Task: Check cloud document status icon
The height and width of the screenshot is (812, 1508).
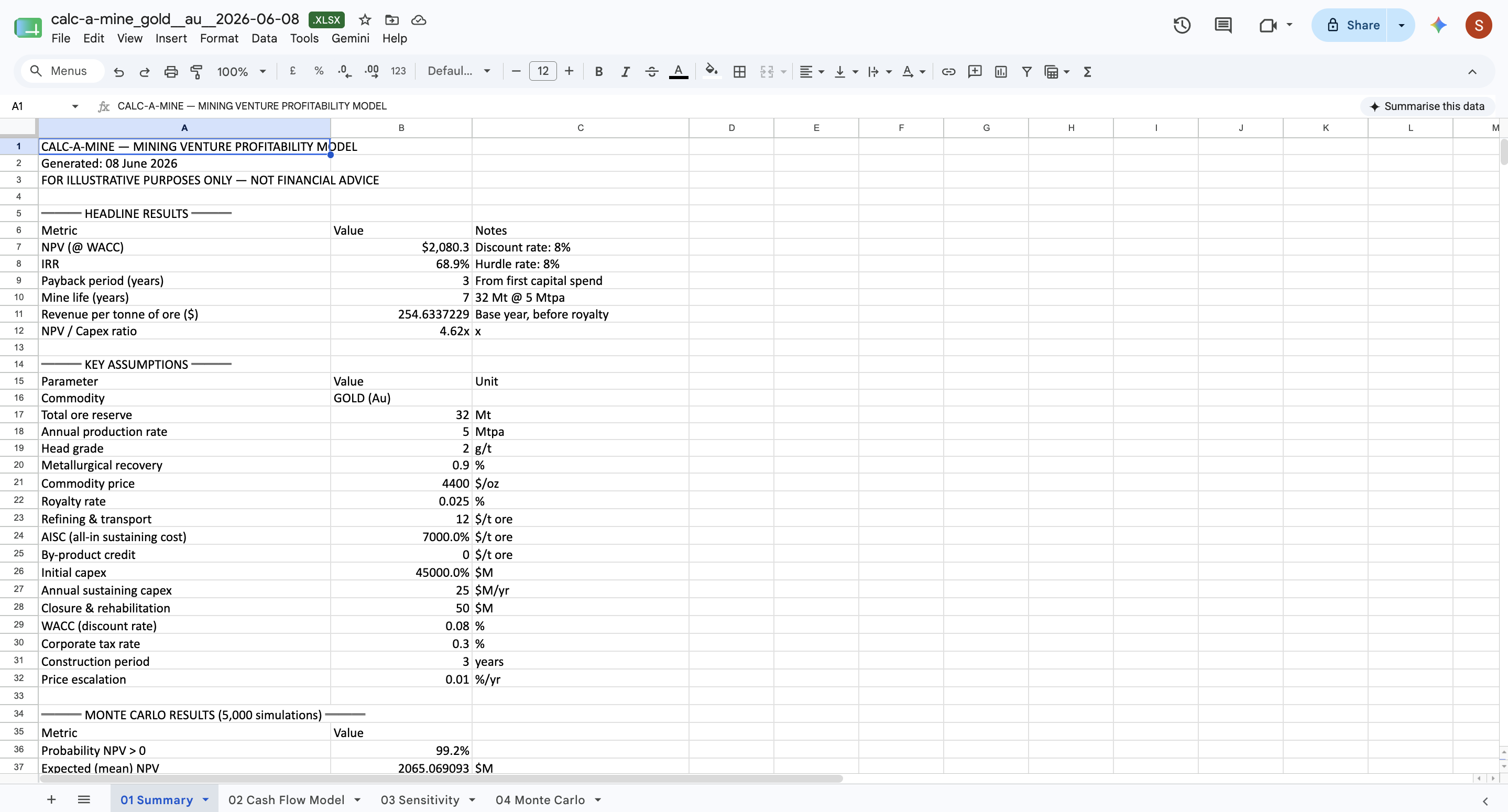Action: click(x=419, y=20)
